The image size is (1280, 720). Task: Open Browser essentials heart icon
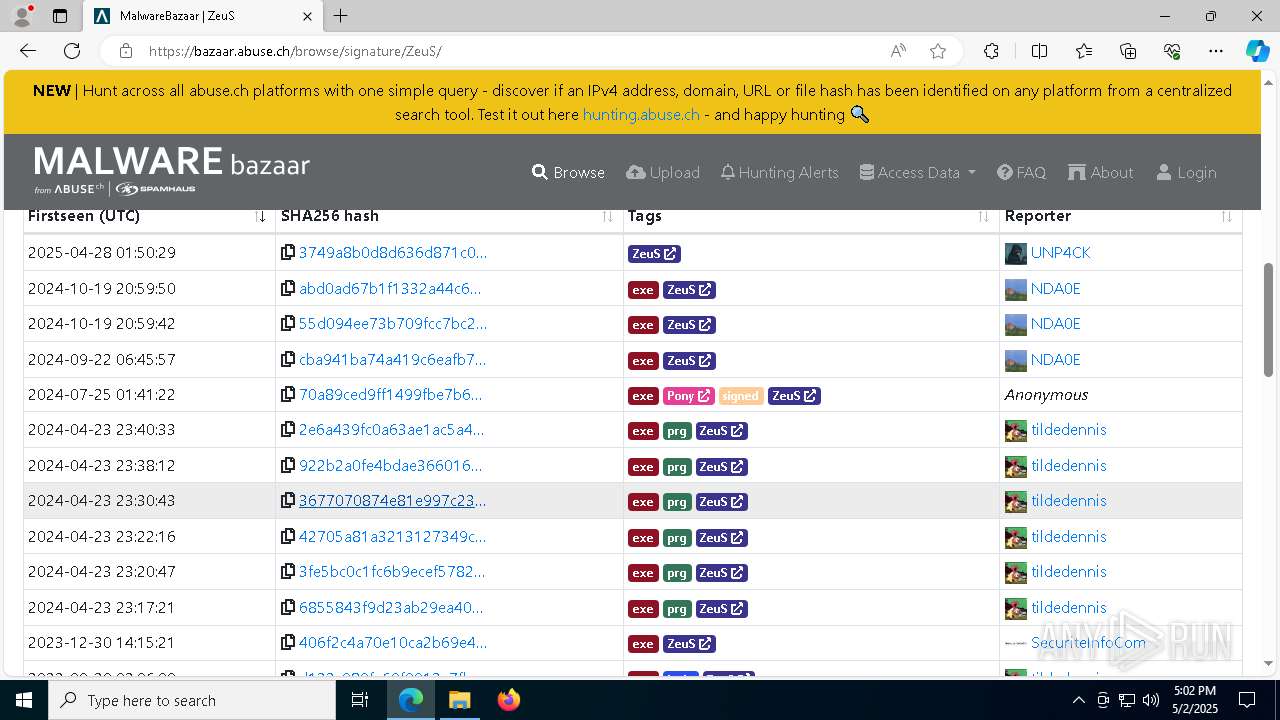click(1172, 51)
